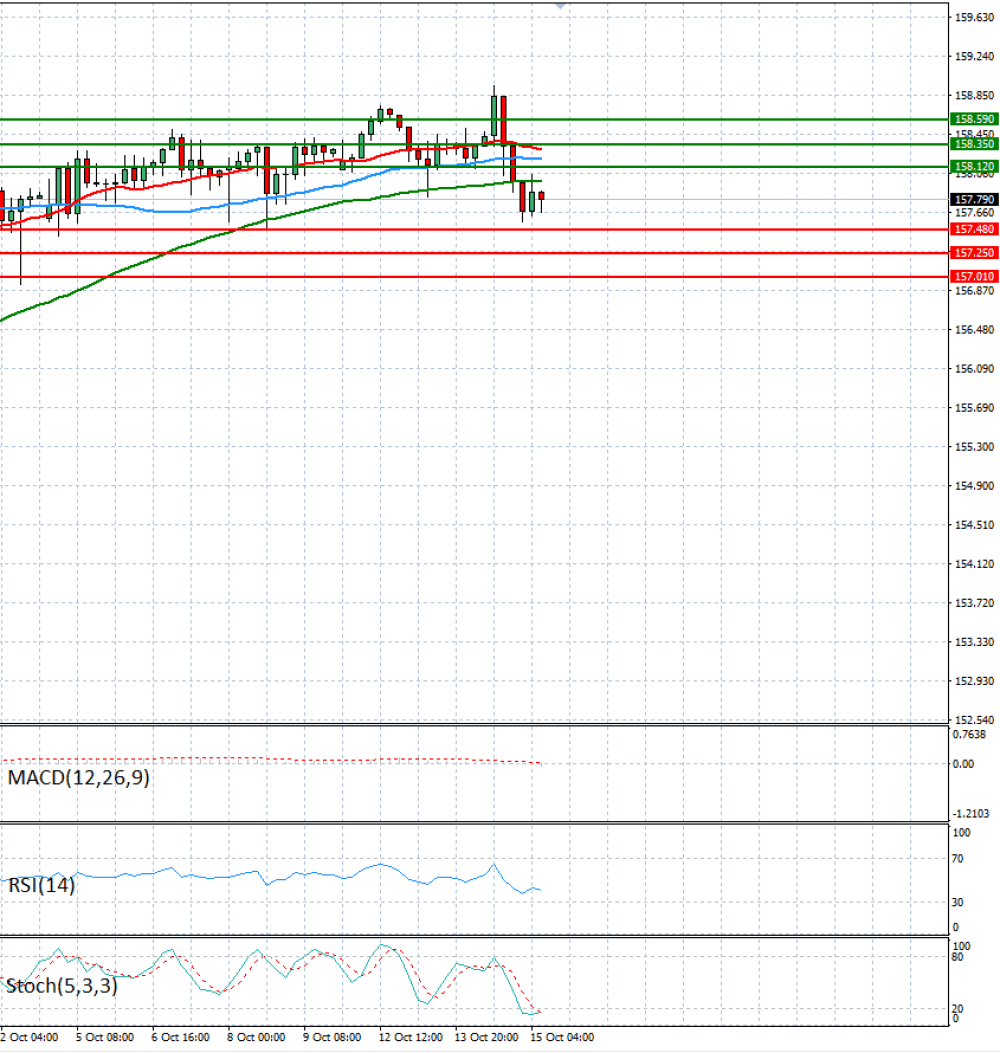Select the green 158.350 resistance price tag

pyautogui.click(x=974, y=144)
